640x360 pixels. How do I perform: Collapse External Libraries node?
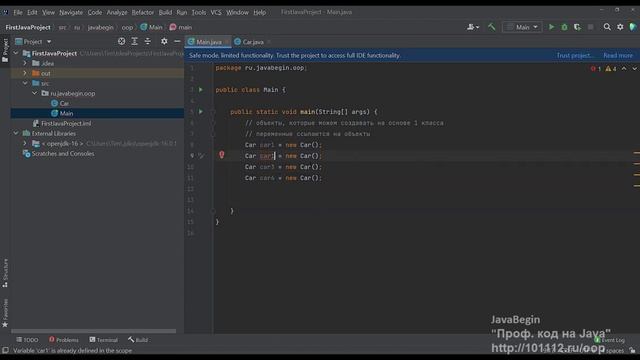coord(16,133)
